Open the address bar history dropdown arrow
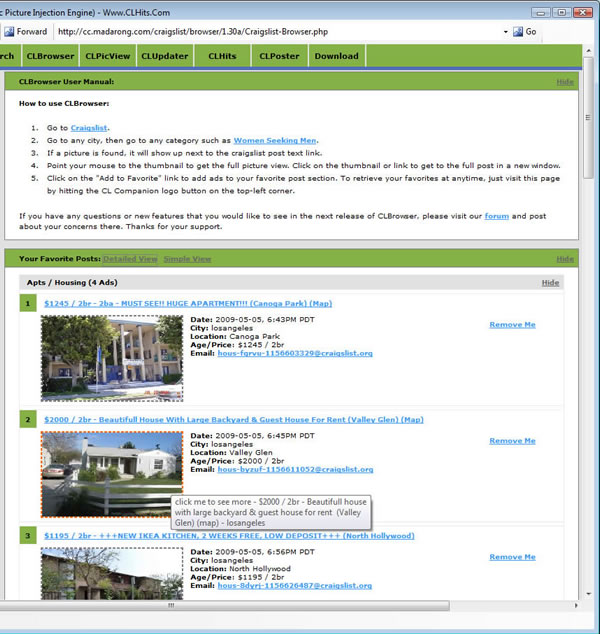 tap(503, 32)
